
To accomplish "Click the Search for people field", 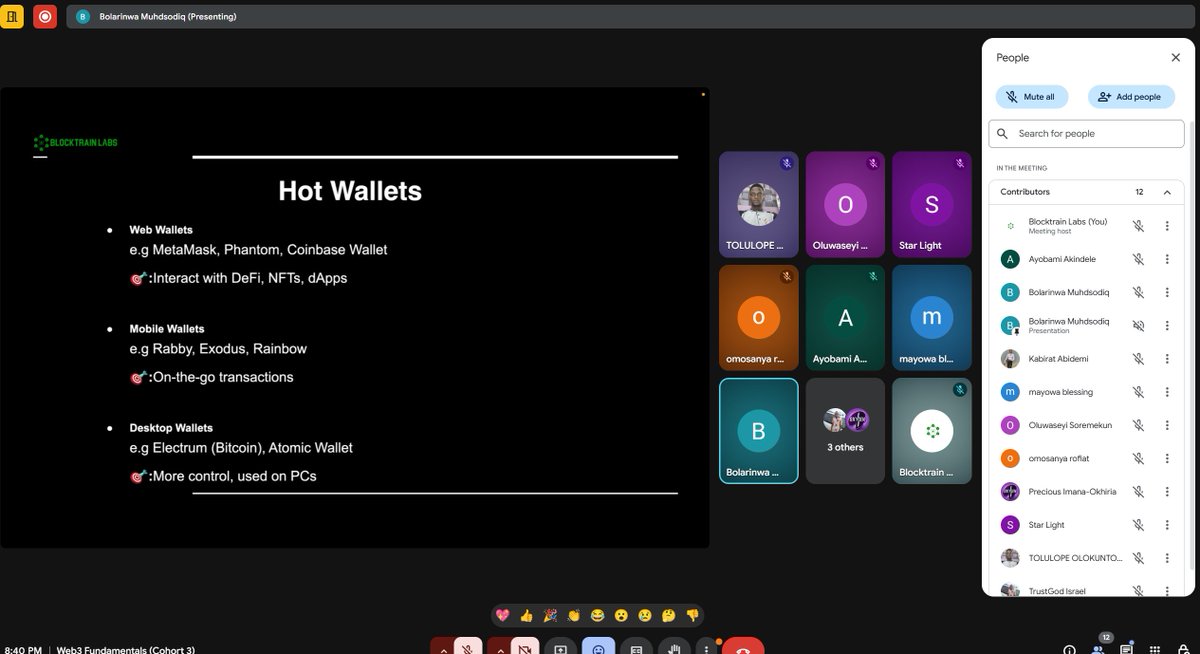I will 1086,133.
